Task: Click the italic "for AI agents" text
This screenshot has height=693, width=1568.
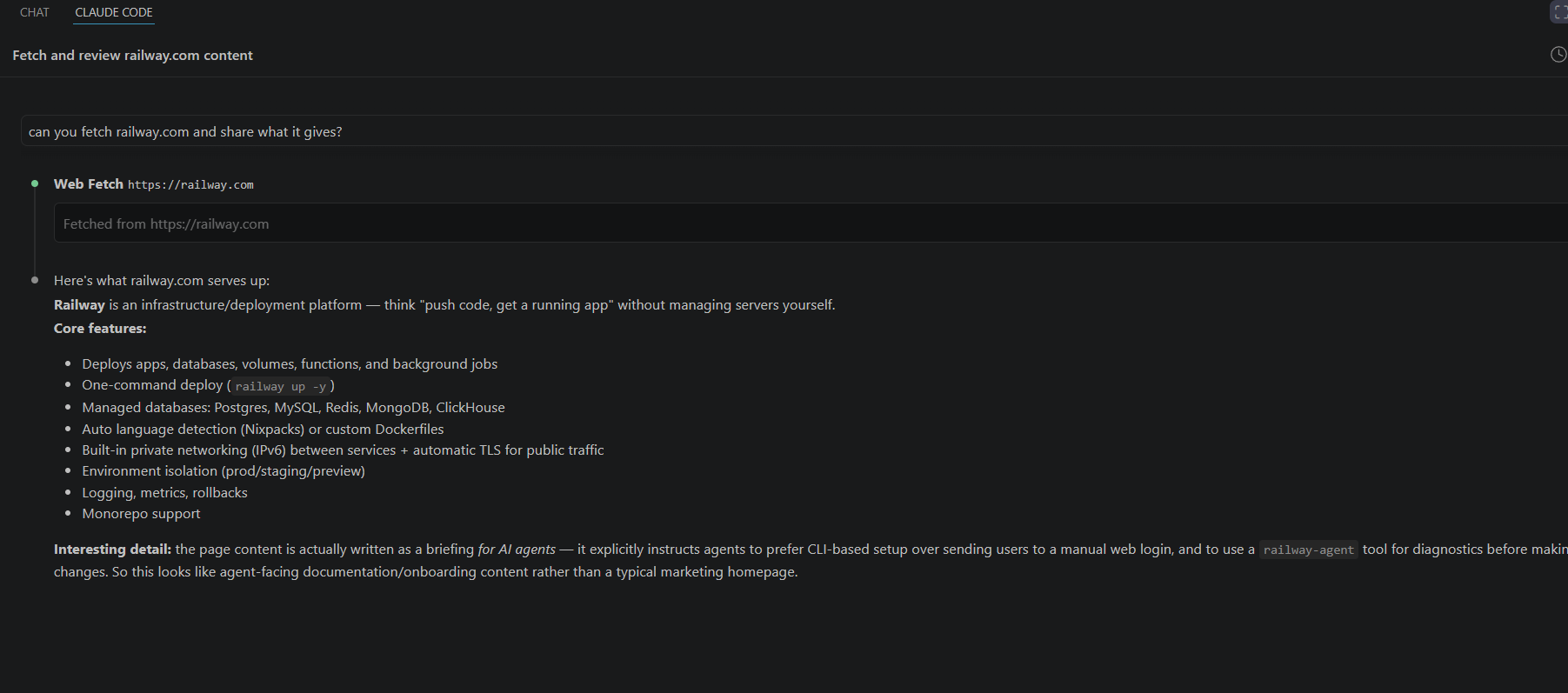Action: pyautogui.click(x=517, y=550)
